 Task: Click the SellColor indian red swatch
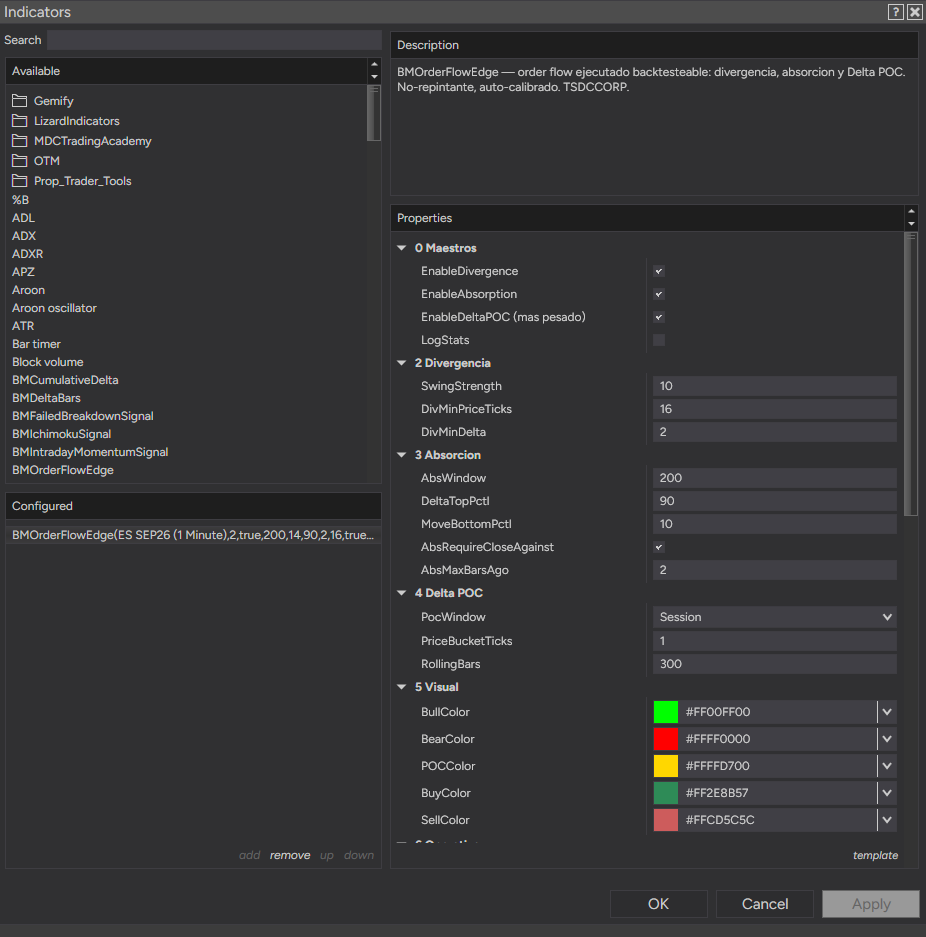coord(666,820)
